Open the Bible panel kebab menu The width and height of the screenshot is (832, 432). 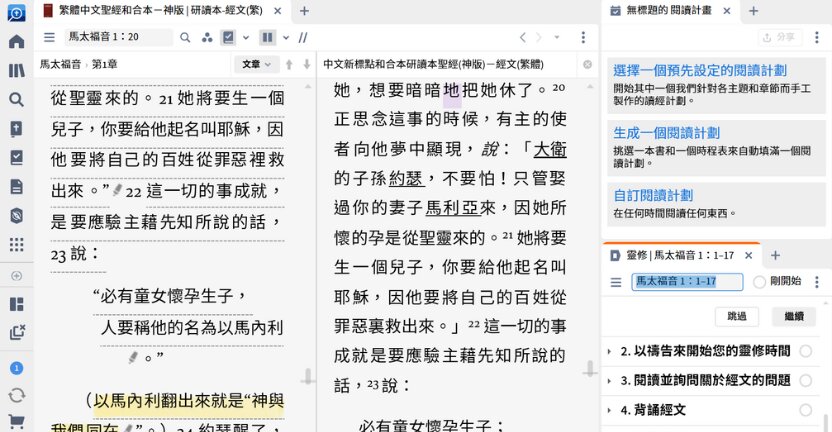pyautogui.click(x=583, y=37)
